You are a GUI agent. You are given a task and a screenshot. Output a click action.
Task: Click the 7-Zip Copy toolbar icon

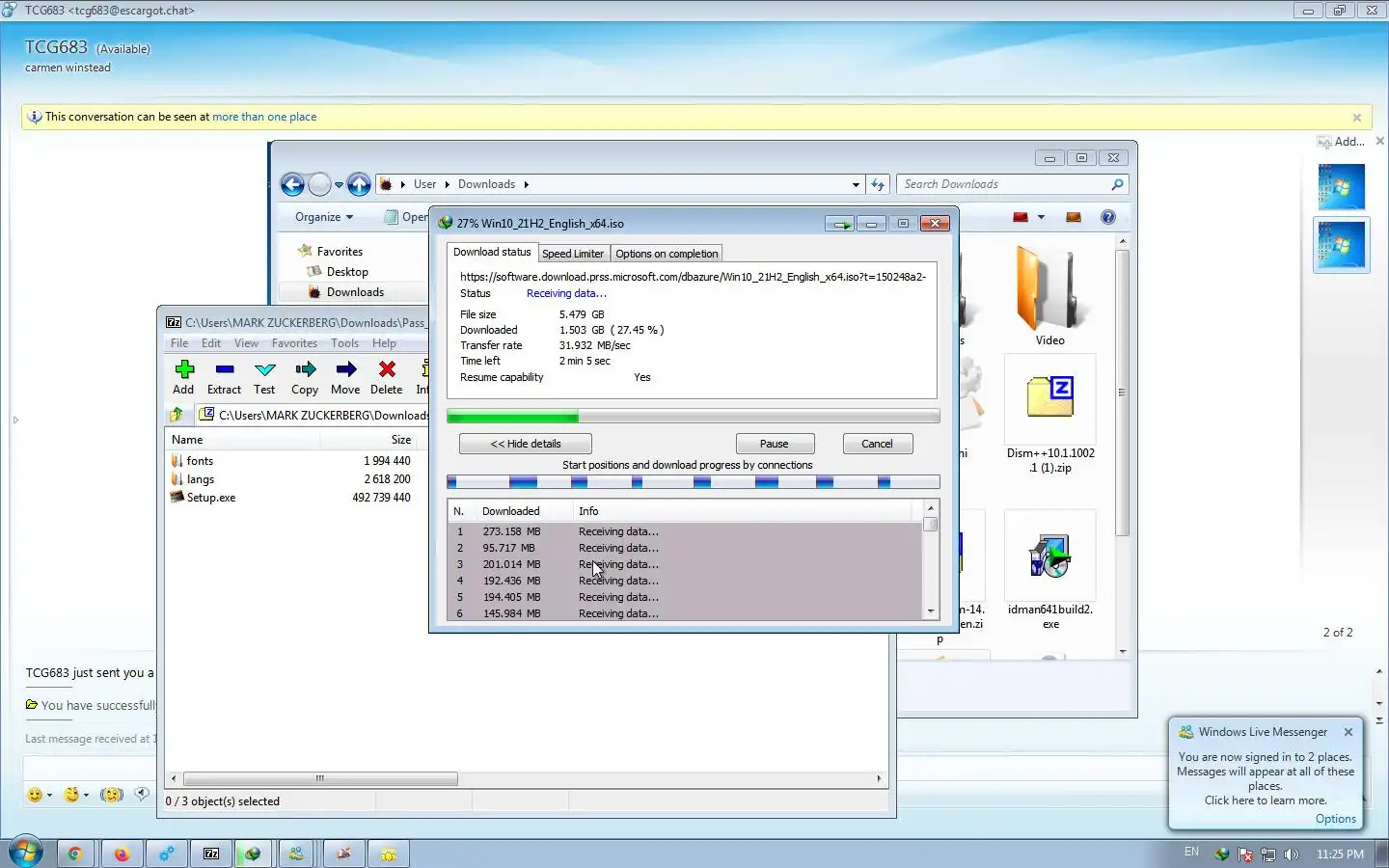(305, 369)
